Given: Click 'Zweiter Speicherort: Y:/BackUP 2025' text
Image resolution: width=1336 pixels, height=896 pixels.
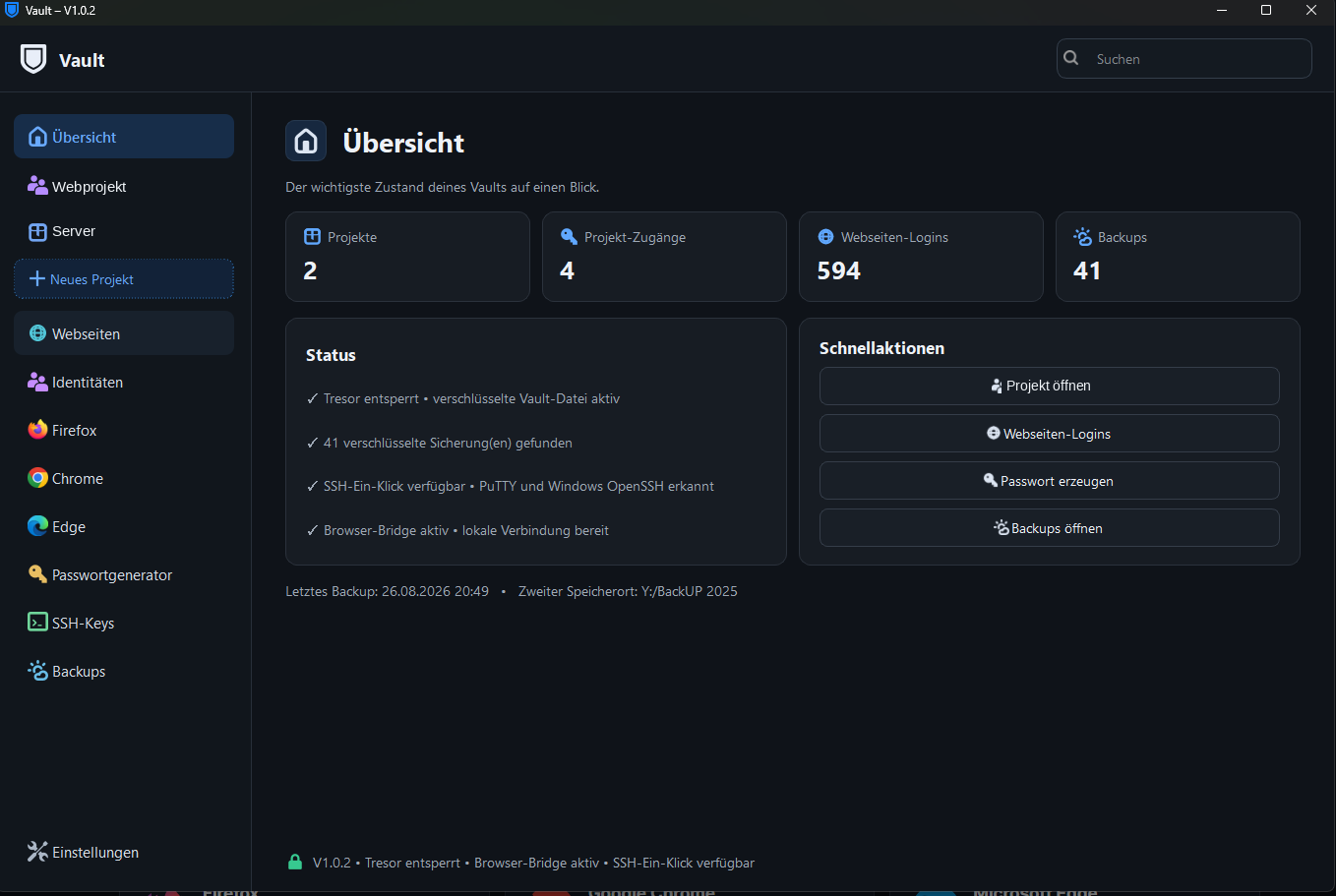Looking at the screenshot, I should point(628,591).
